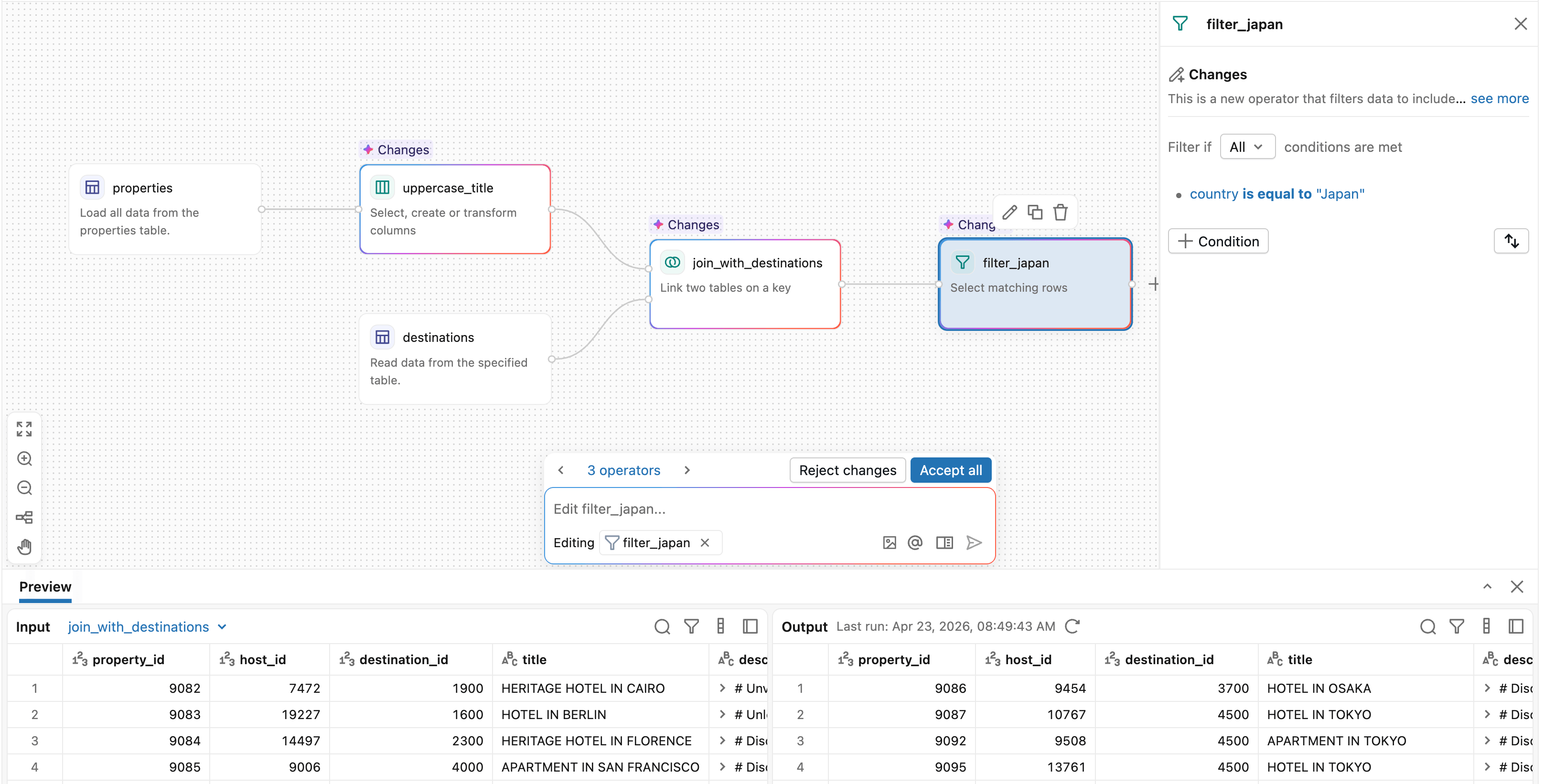
Task: Click the swap arrows toggle beside Condition
Action: pyautogui.click(x=1511, y=242)
